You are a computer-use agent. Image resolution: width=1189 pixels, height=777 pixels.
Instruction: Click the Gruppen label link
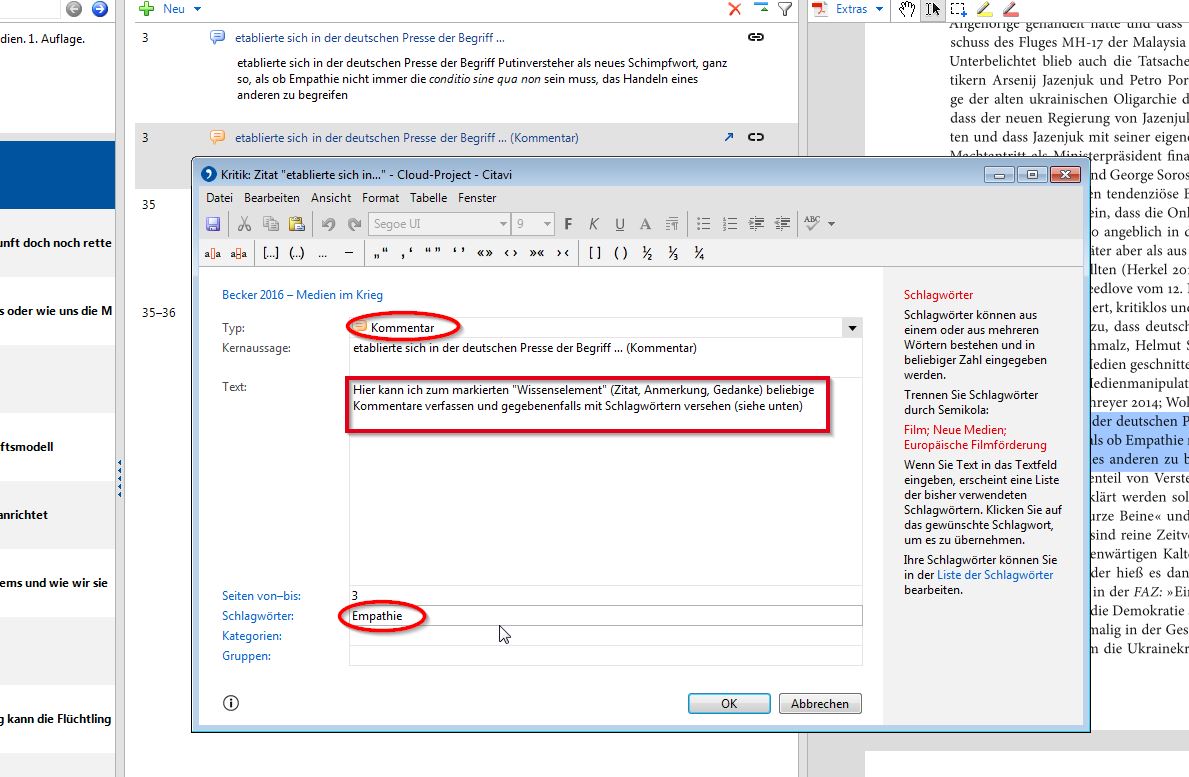(x=246, y=656)
